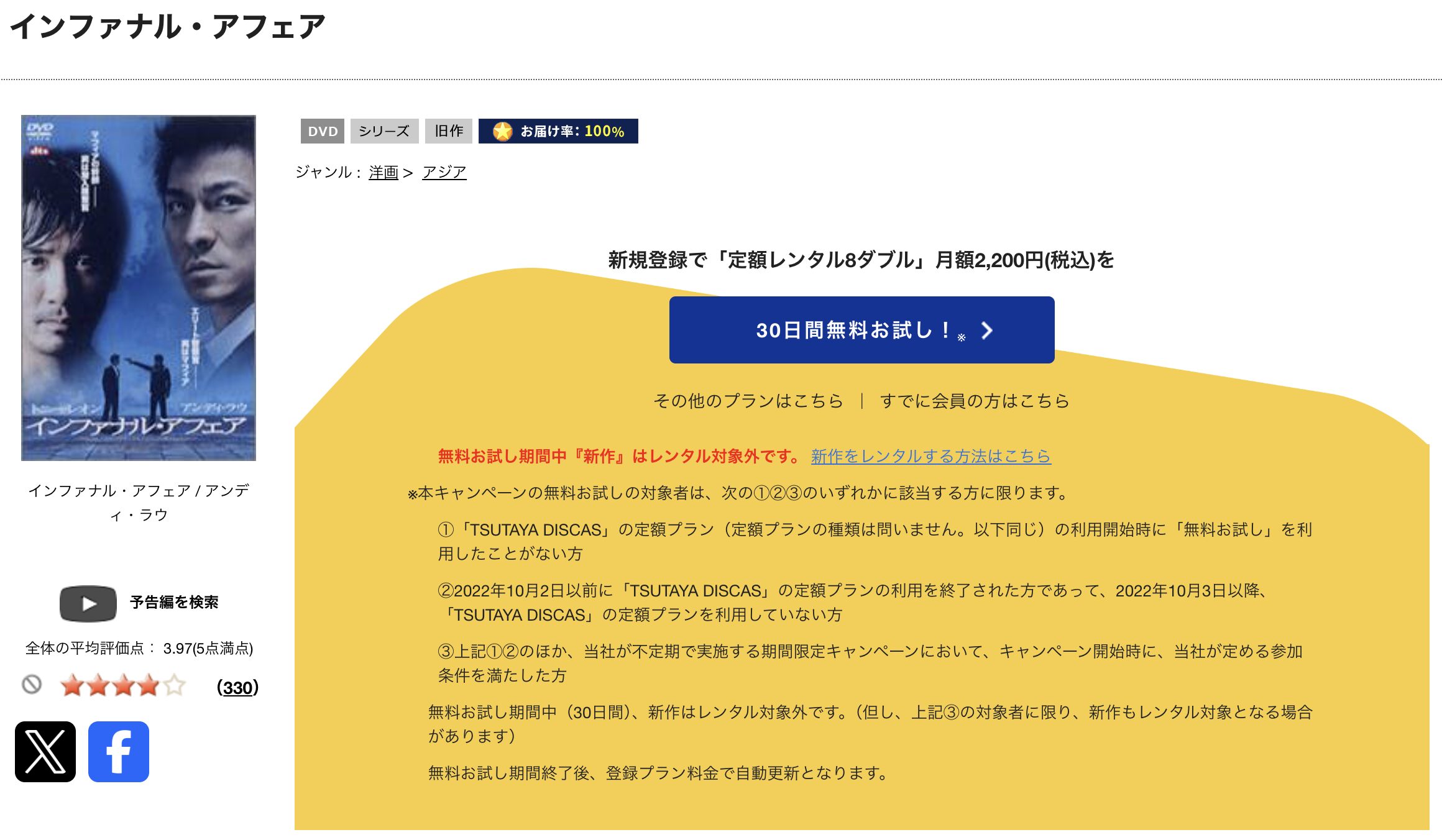Click the caption インファナル・アフェア / アンディ・ラウ

pyautogui.click(x=139, y=503)
